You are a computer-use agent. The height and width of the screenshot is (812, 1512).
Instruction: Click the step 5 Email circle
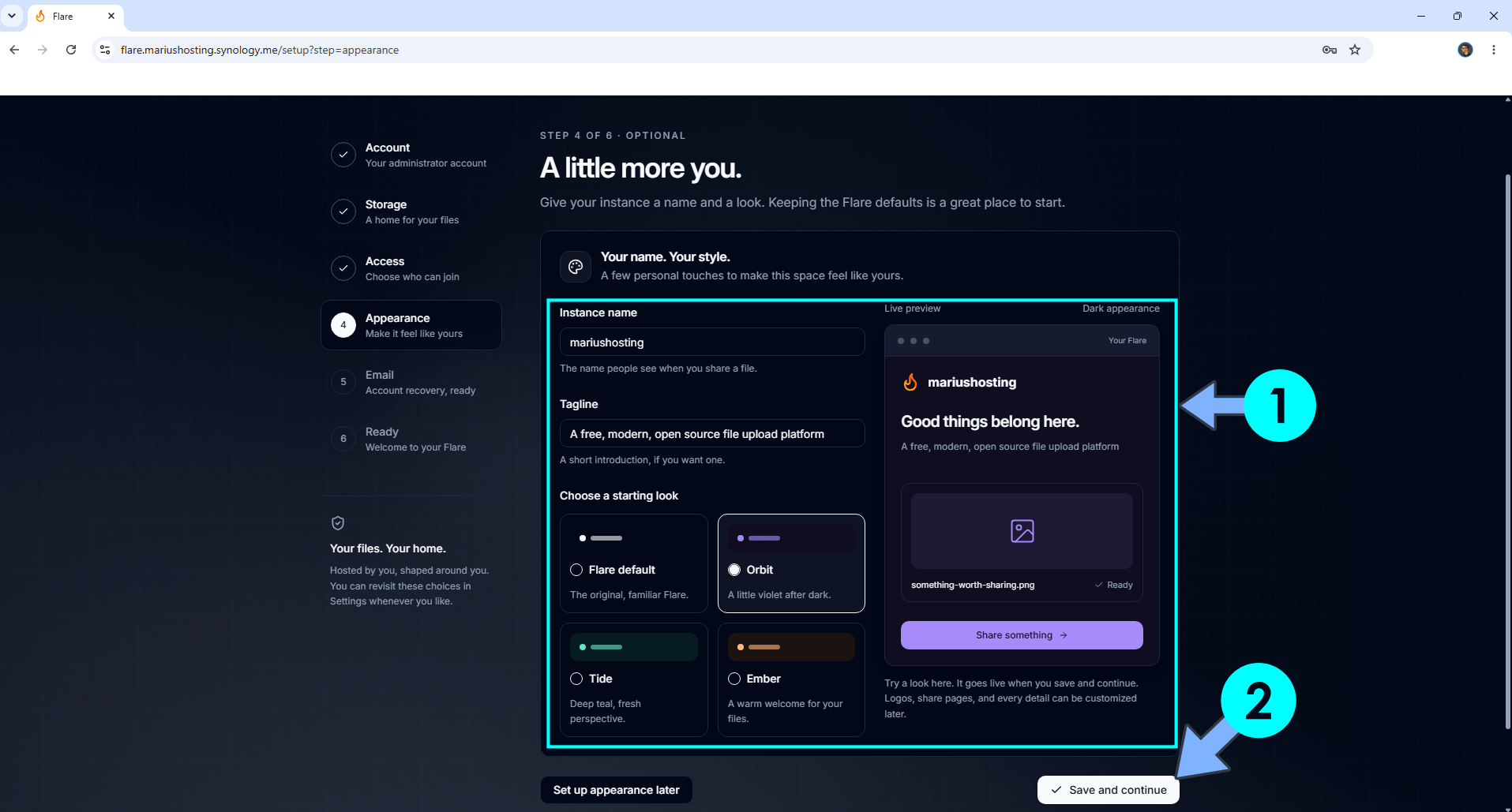pyautogui.click(x=343, y=382)
